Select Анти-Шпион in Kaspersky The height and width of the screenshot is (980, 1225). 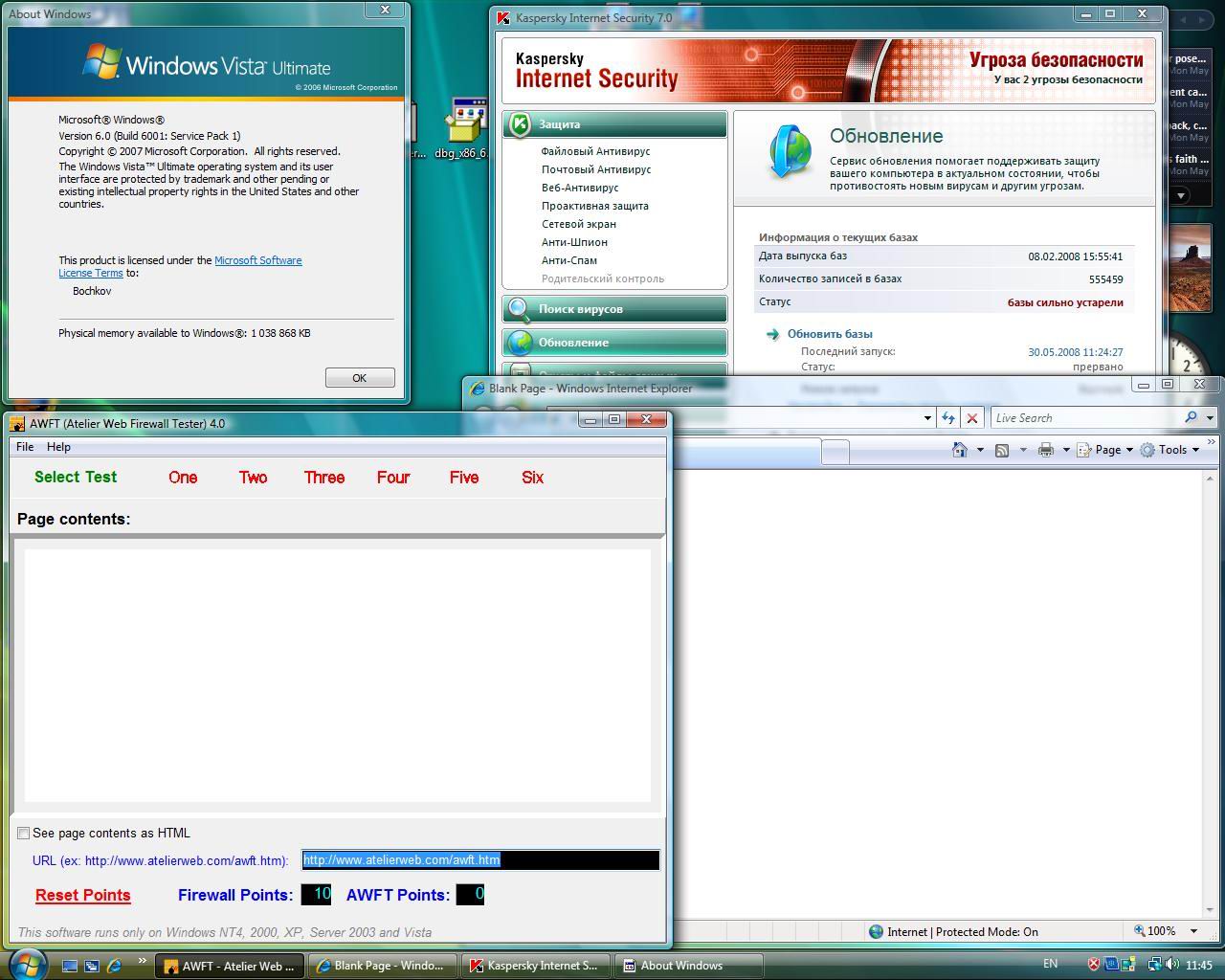[574, 242]
